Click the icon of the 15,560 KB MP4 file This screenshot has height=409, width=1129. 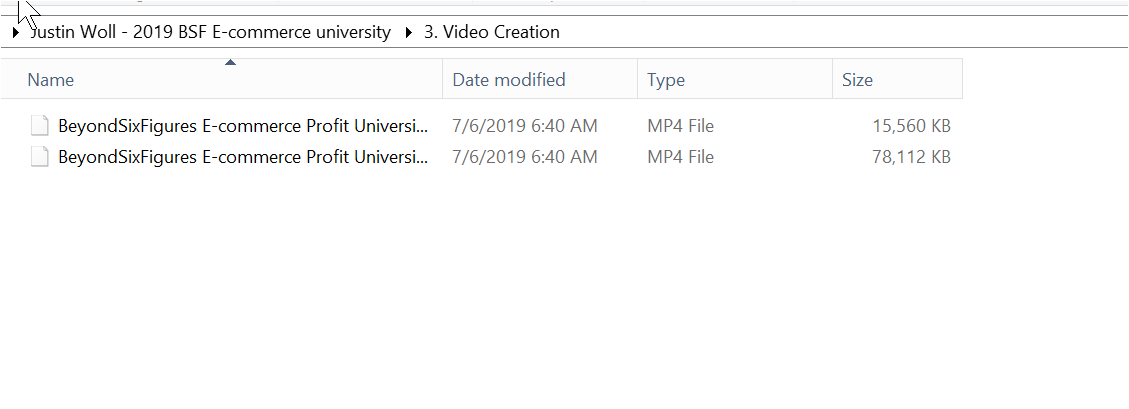40,126
